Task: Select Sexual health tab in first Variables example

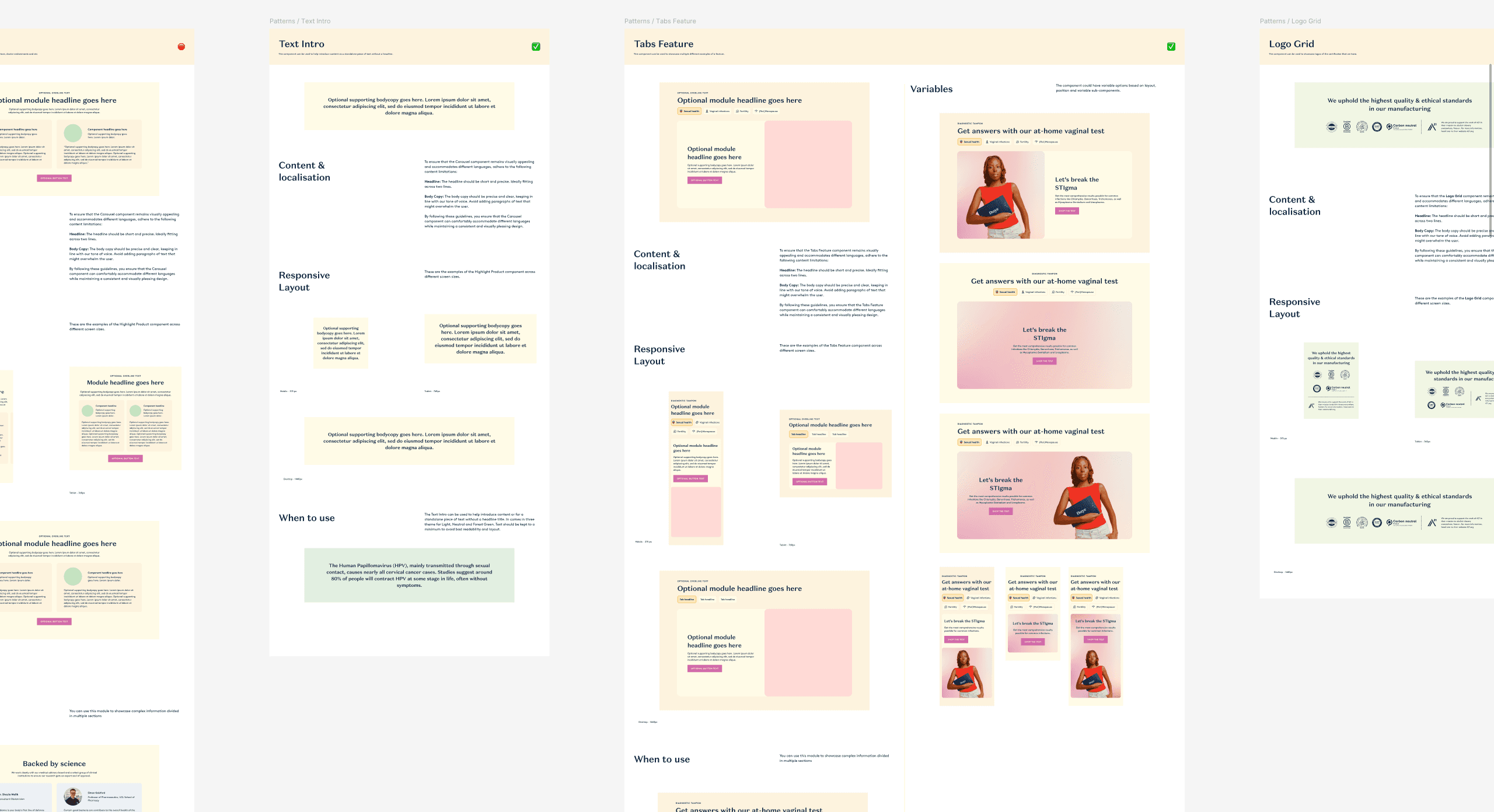Action: [x=969, y=142]
